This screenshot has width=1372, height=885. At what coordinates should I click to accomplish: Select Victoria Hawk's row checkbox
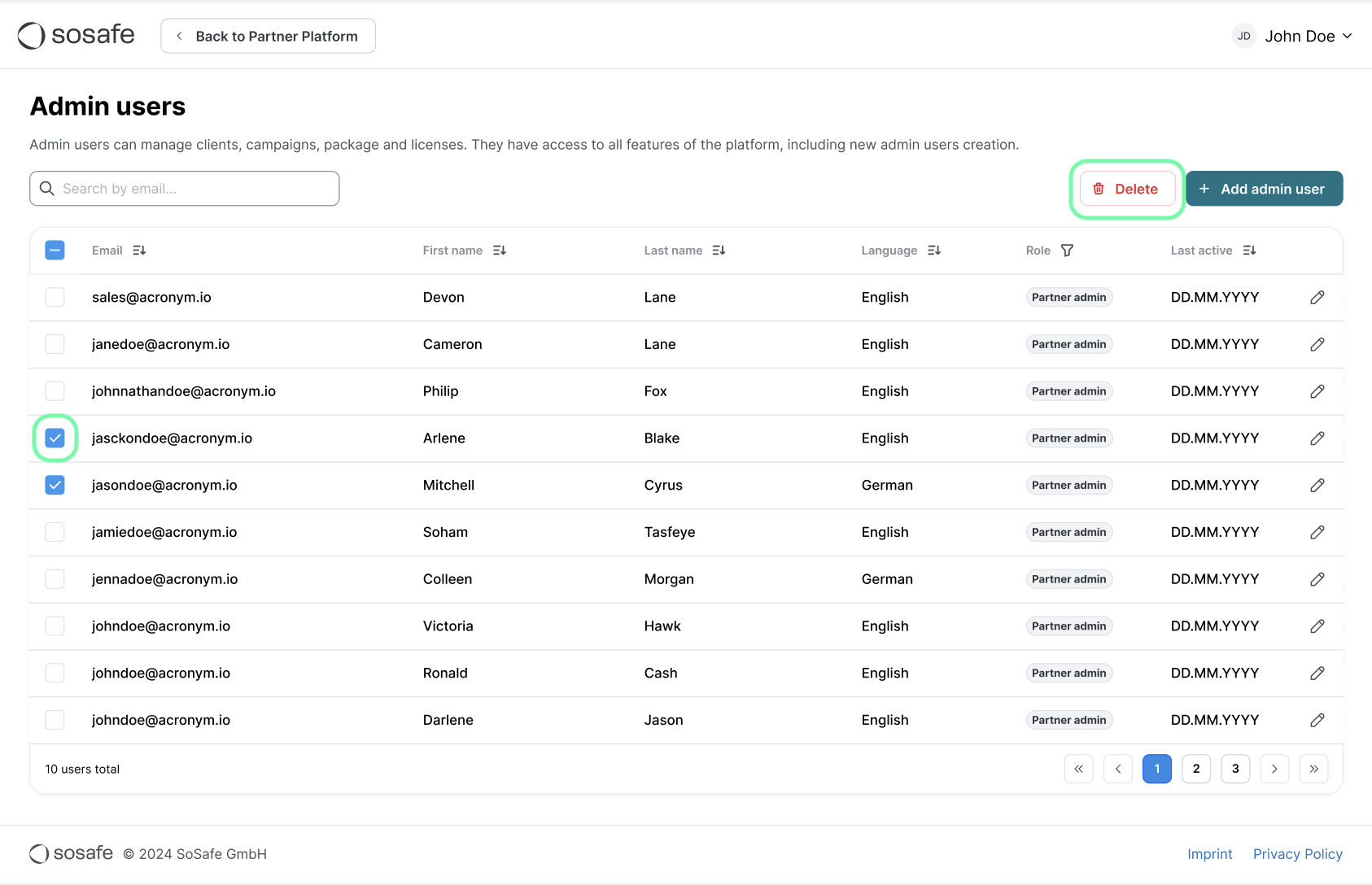[55, 626]
